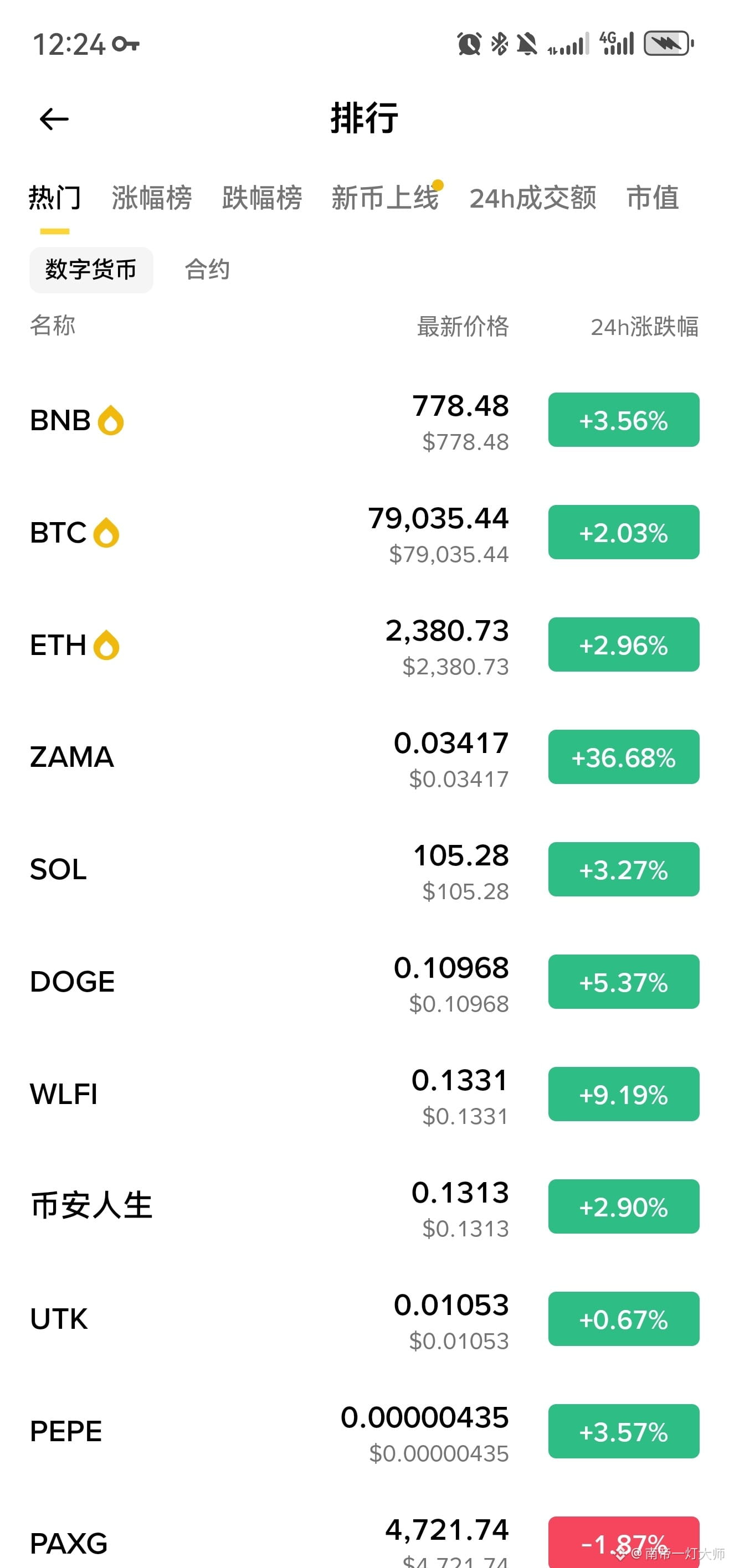Open the 新币上线 tab
729x1568 pixels.
(385, 198)
